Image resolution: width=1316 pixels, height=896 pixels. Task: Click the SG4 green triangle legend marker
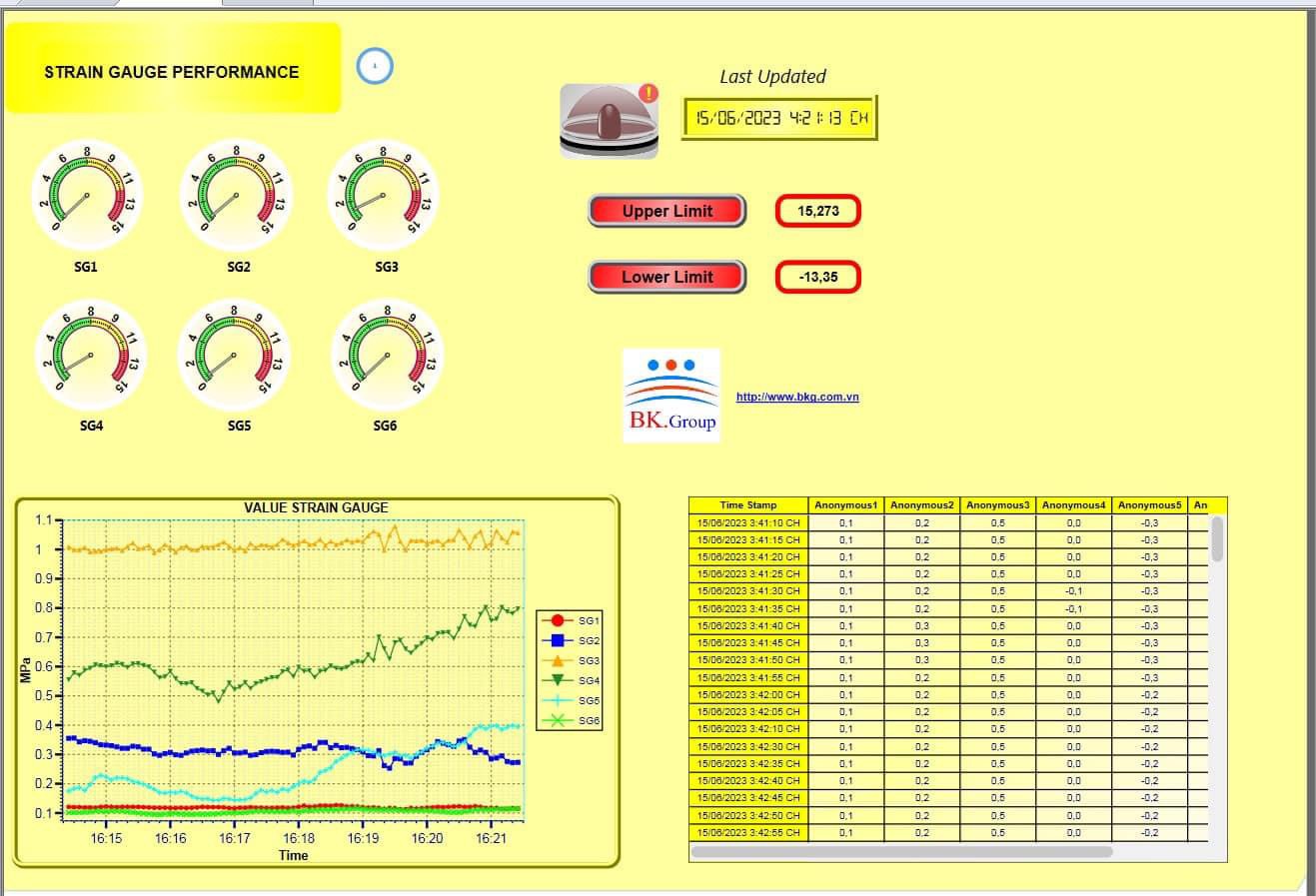[559, 680]
